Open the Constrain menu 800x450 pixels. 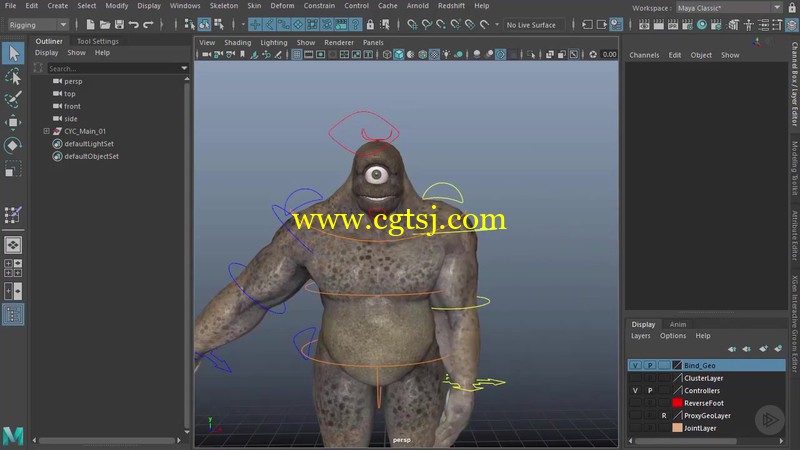[x=319, y=6]
